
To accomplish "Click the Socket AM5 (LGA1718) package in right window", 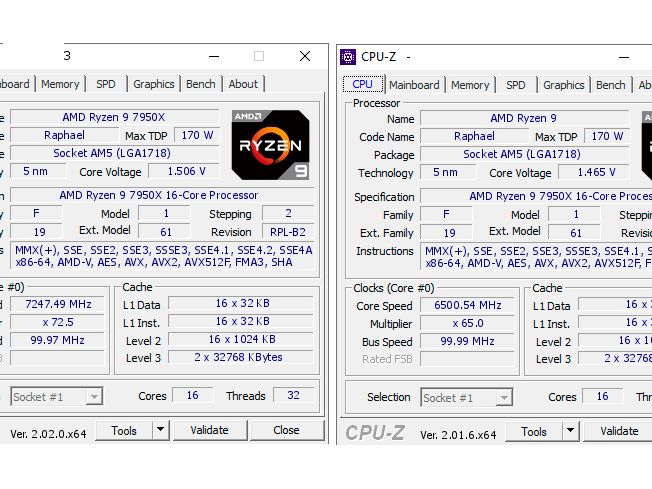I will tap(524, 154).
